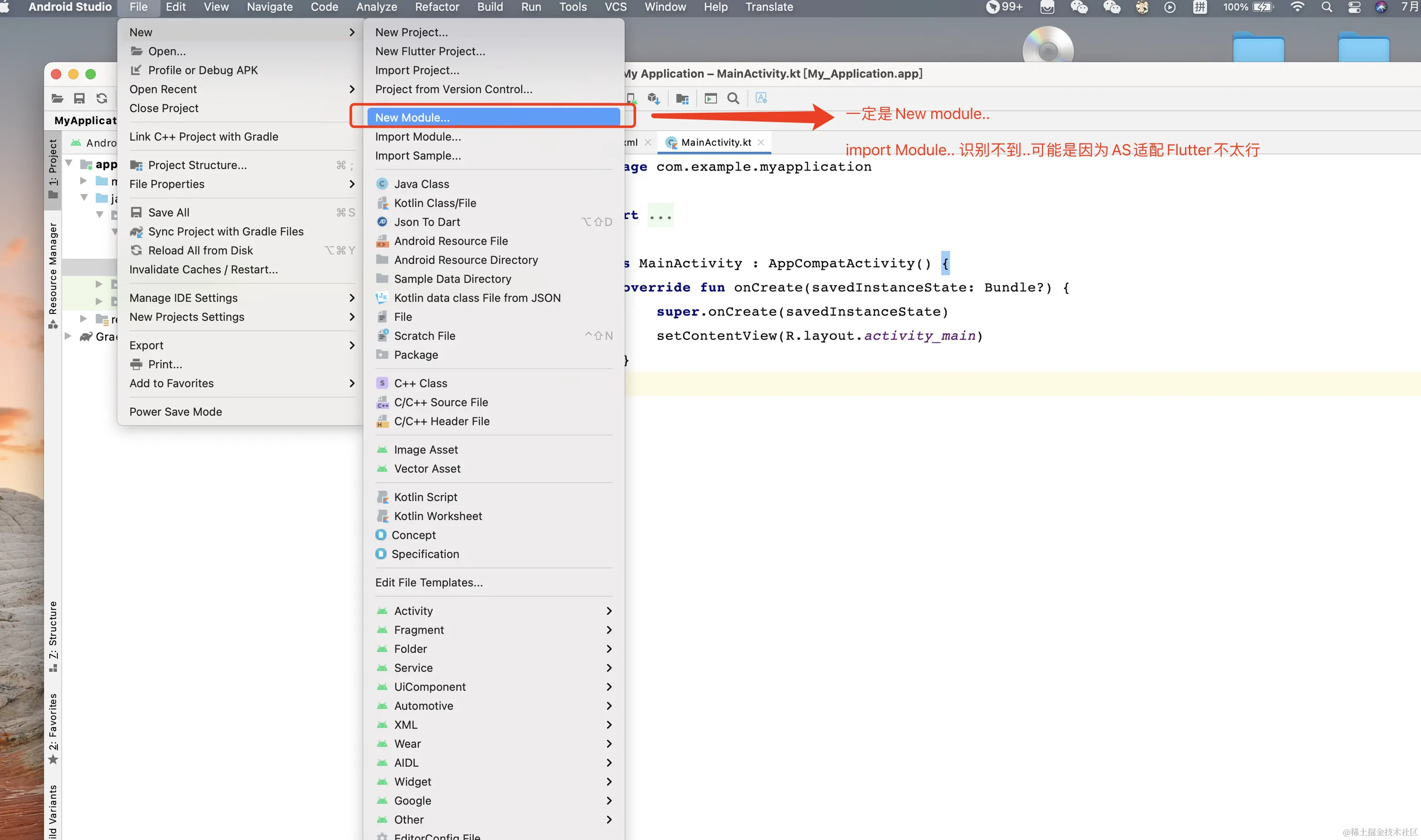Click the SDK Manager download icon

point(654,99)
